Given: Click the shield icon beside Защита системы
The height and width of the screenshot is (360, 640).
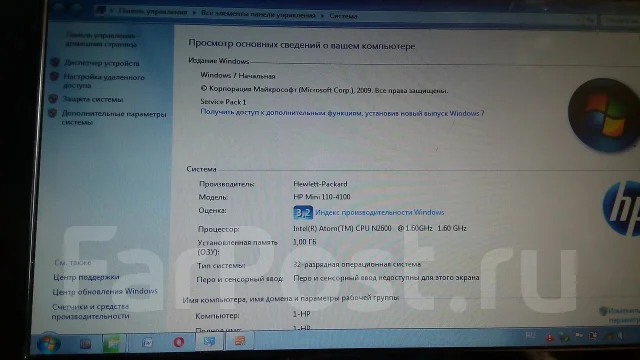Looking at the screenshot, I should pos(53,98).
